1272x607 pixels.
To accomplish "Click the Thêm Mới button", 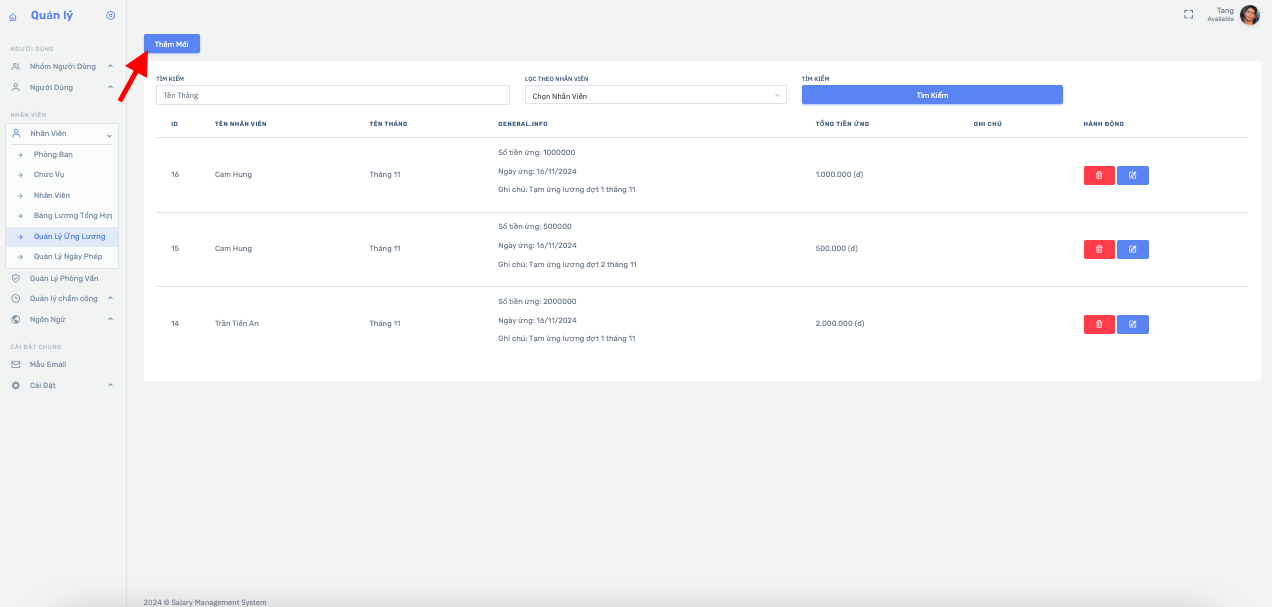I will 171,44.
